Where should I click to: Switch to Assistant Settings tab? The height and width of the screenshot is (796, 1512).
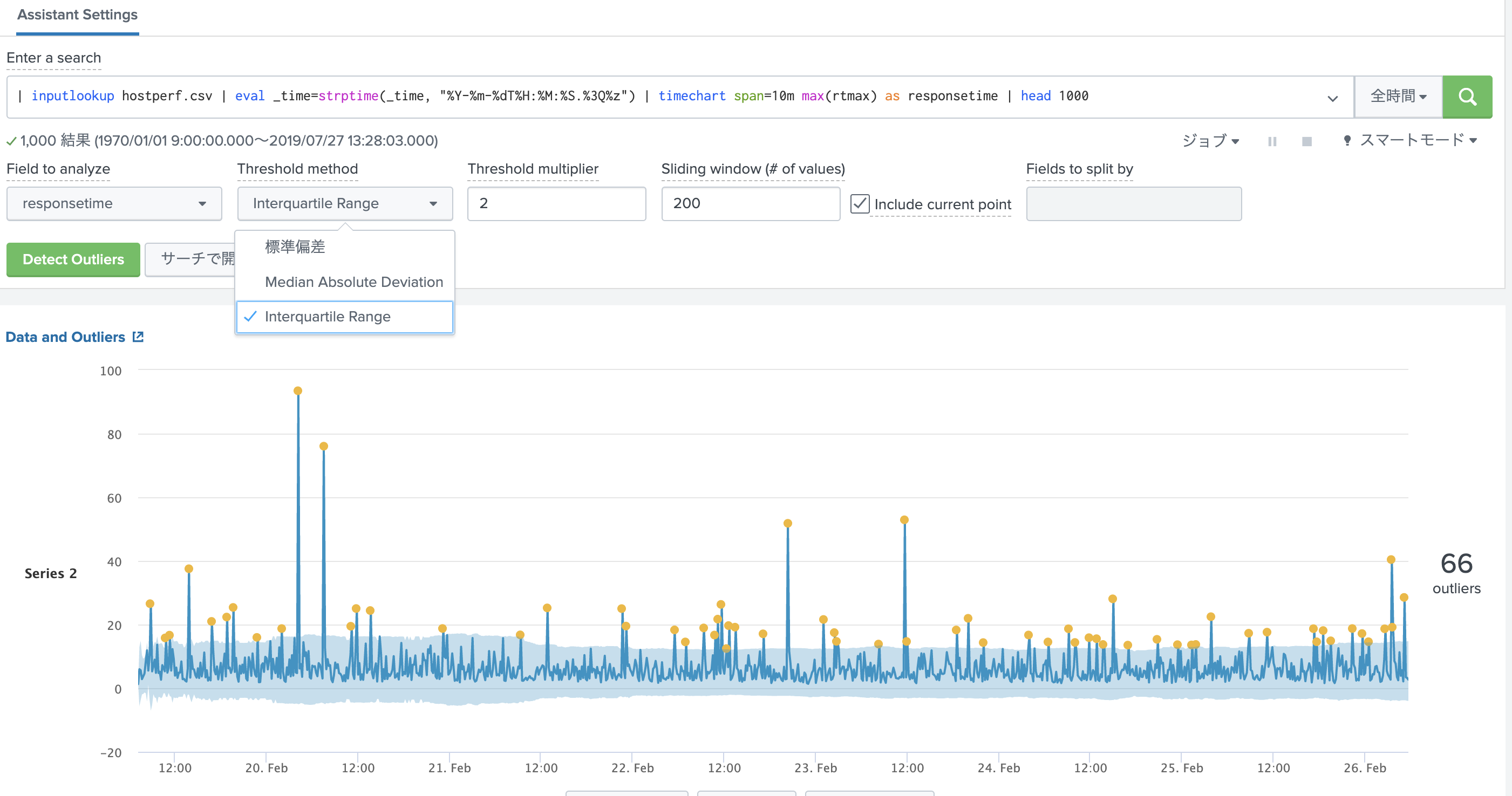point(78,15)
